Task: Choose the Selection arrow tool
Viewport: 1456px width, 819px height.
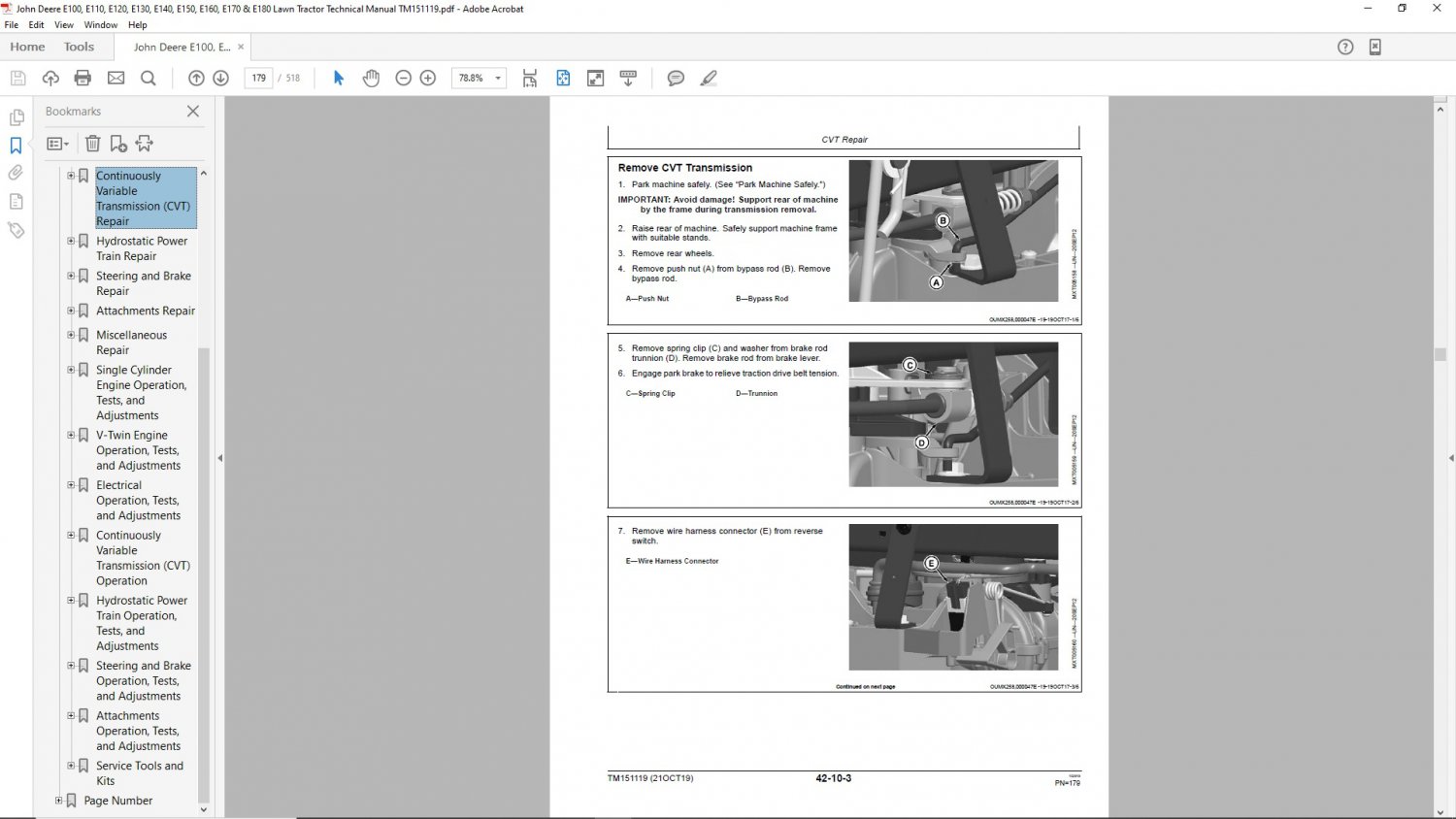Action: [339, 79]
